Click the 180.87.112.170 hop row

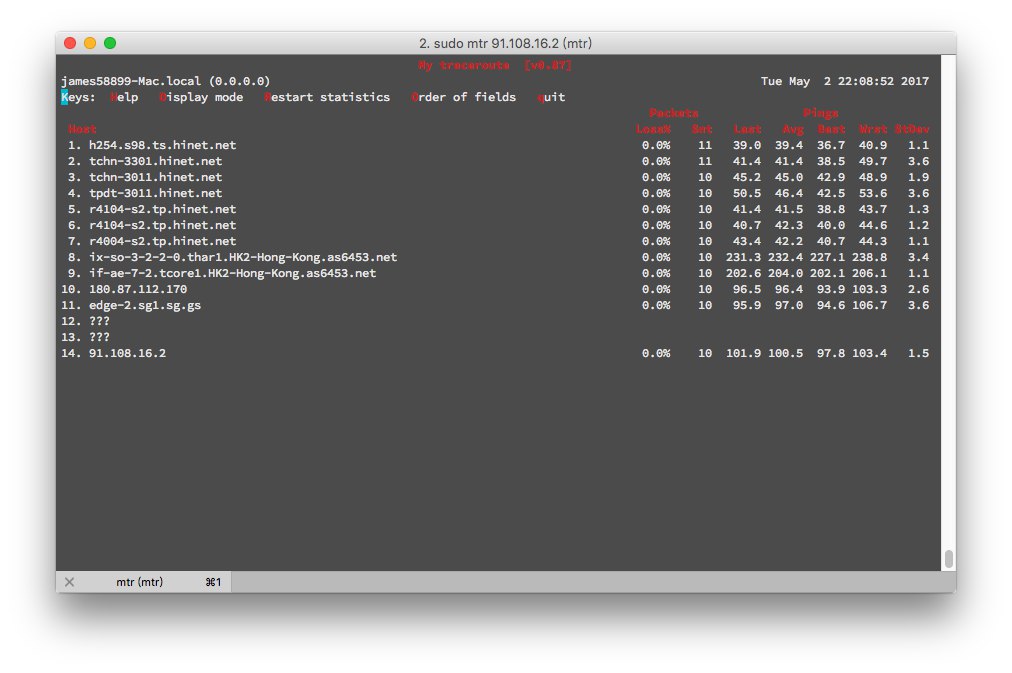click(x=137, y=289)
